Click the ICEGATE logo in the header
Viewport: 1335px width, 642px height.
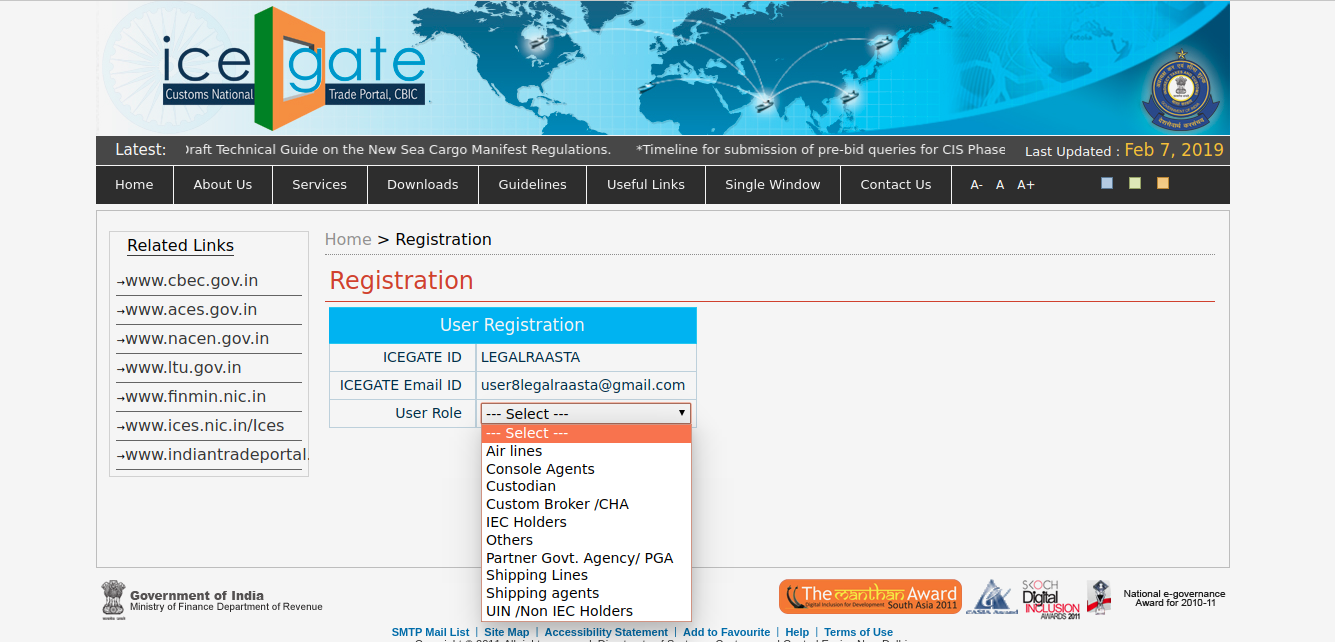[x=295, y=68]
